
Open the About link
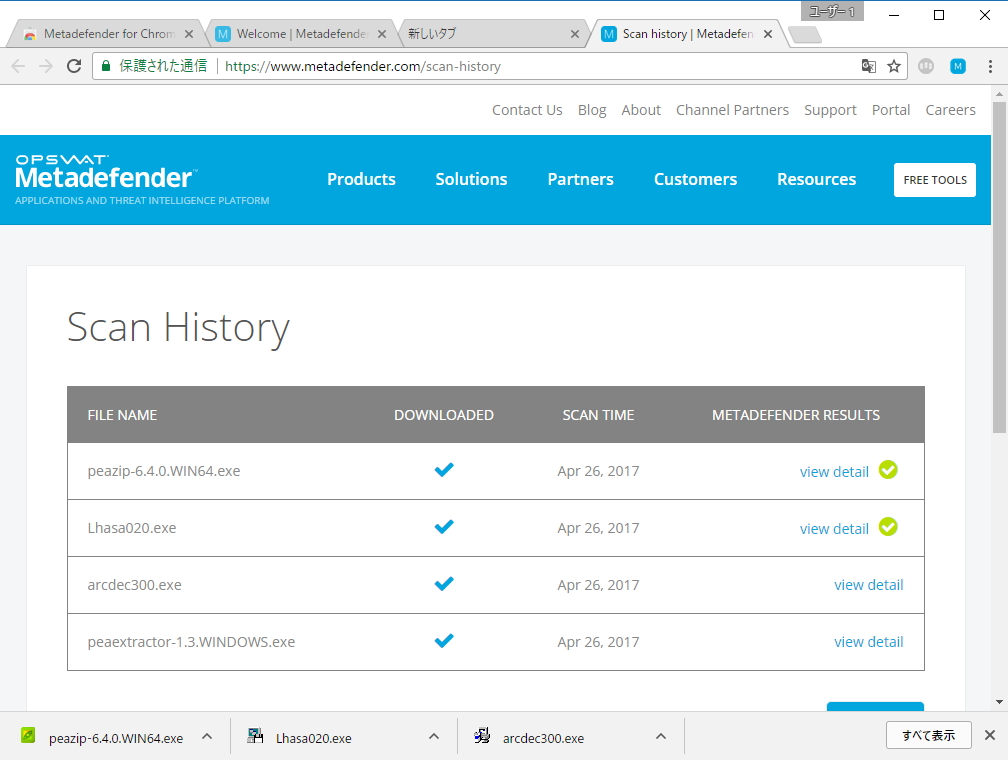[x=641, y=110]
